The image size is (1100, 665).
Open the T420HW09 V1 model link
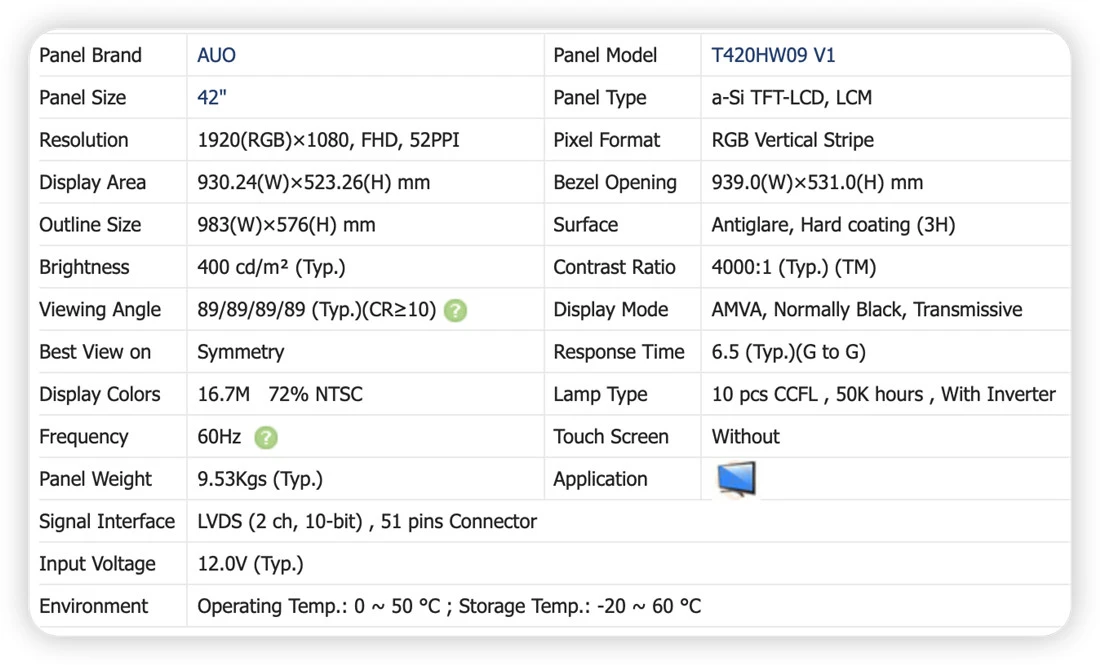pyautogui.click(x=773, y=55)
